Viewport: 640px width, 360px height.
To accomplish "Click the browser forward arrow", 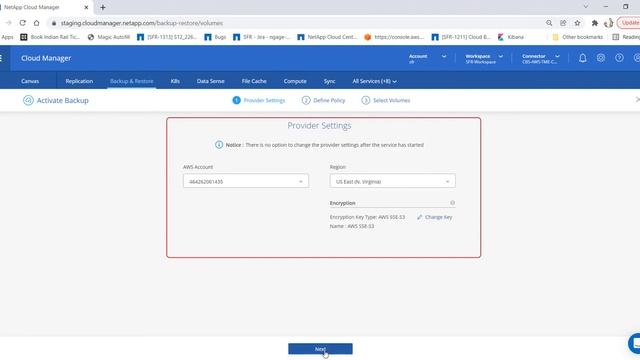I will 9,23.
